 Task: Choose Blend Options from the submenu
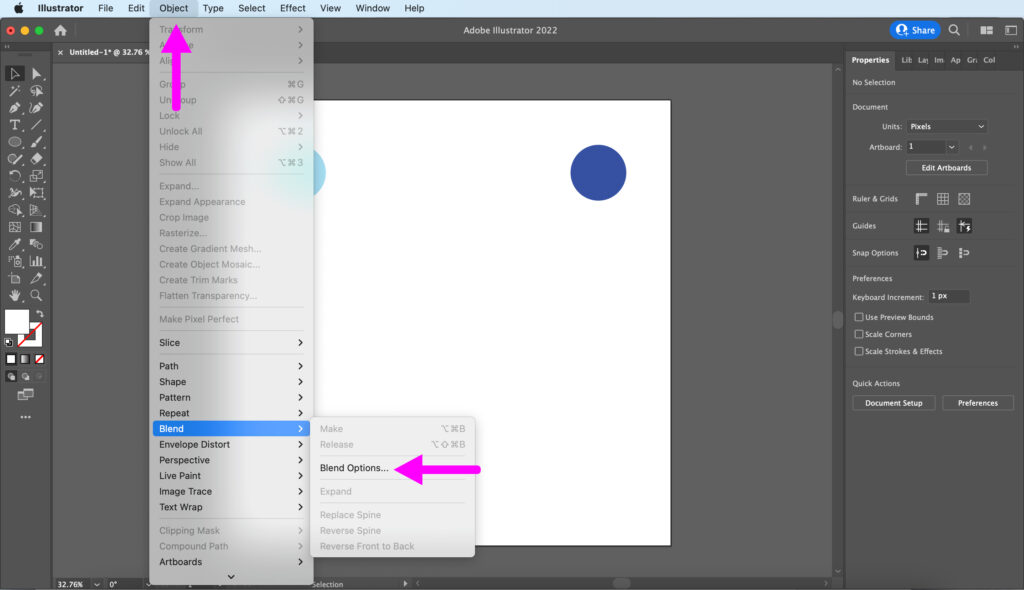point(354,468)
